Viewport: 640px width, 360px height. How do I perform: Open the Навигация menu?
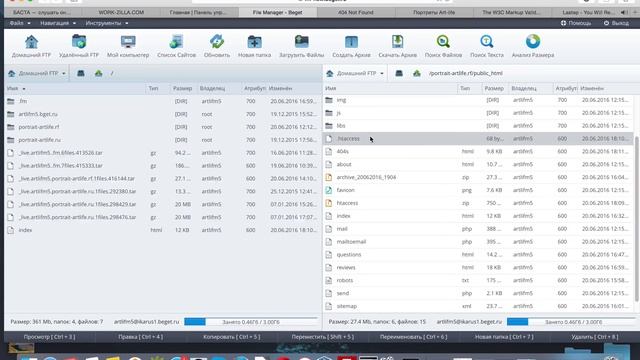click(58, 23)
